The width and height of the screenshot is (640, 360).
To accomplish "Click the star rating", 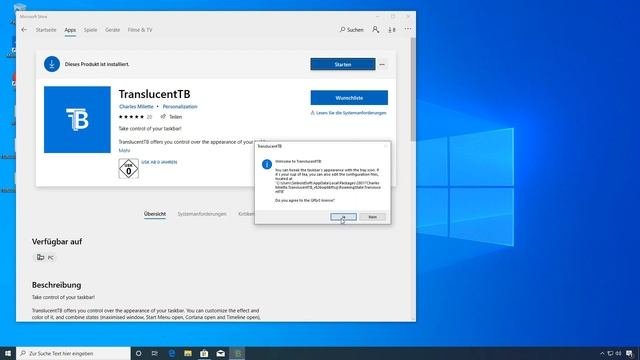I will [131, 117].
